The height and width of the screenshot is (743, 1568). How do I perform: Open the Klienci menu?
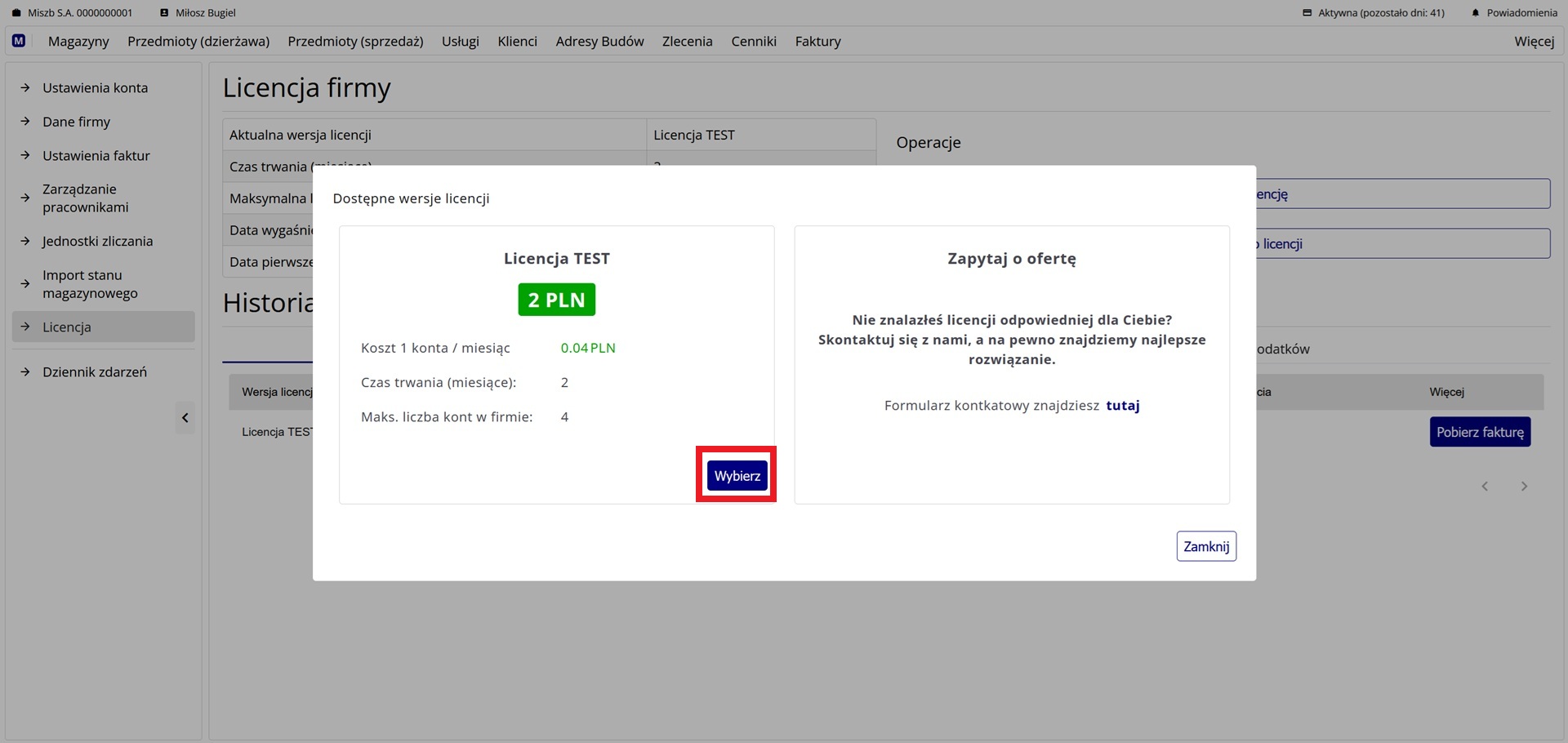coord(517,42)
